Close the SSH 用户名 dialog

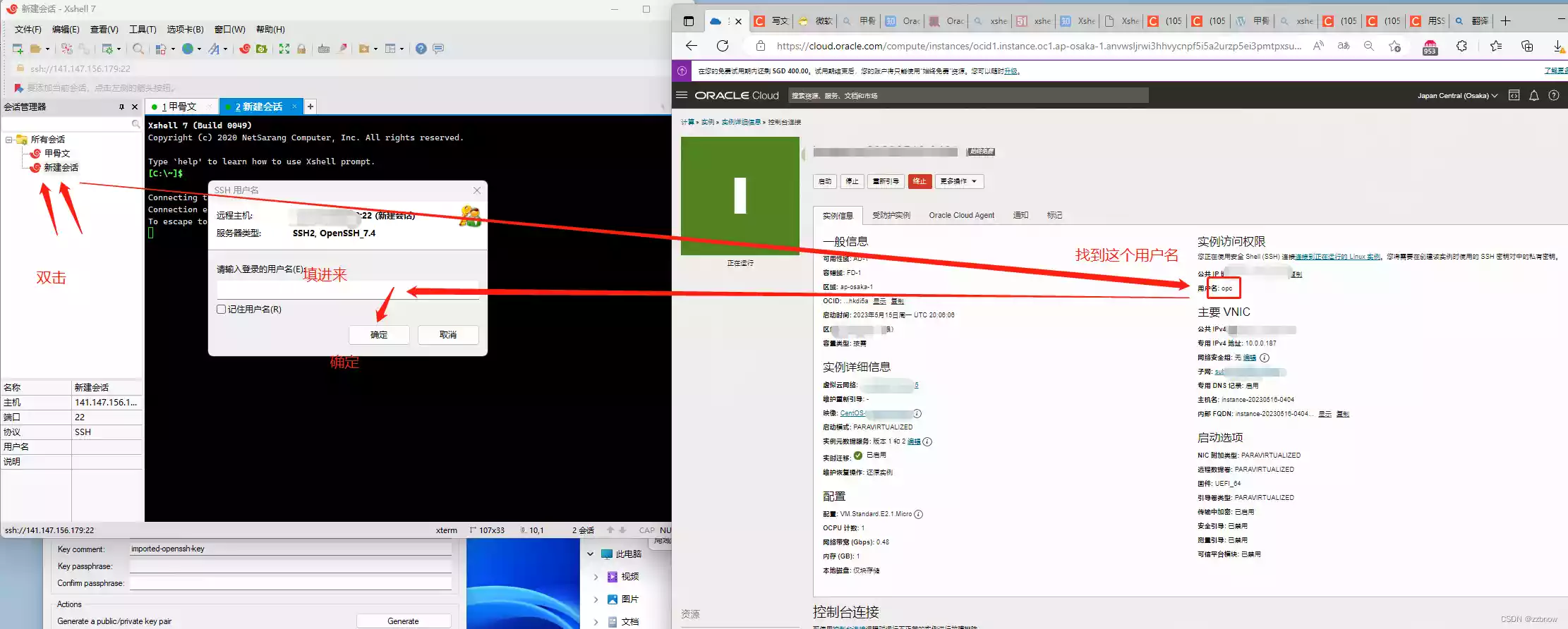point(477,190)
